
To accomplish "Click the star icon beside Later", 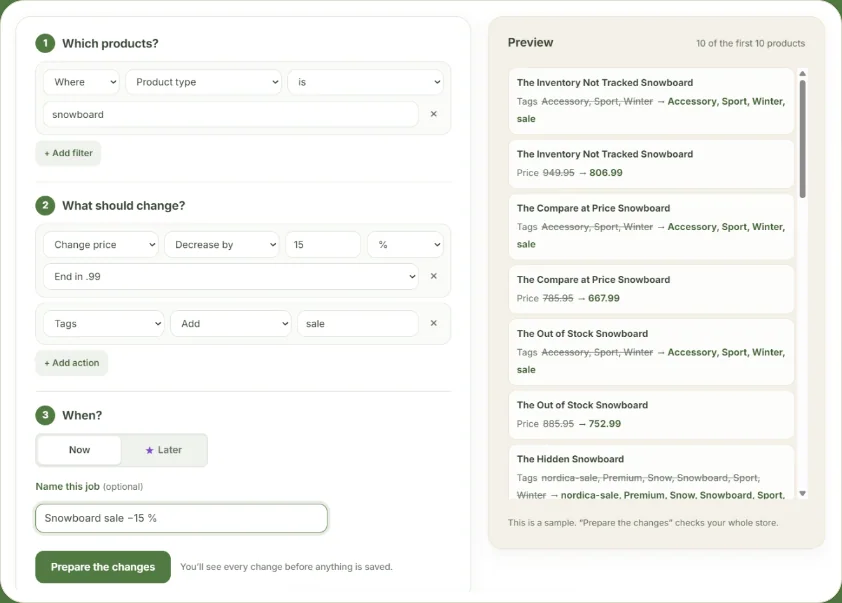I will pyautogui.click(x=149, y=450).
